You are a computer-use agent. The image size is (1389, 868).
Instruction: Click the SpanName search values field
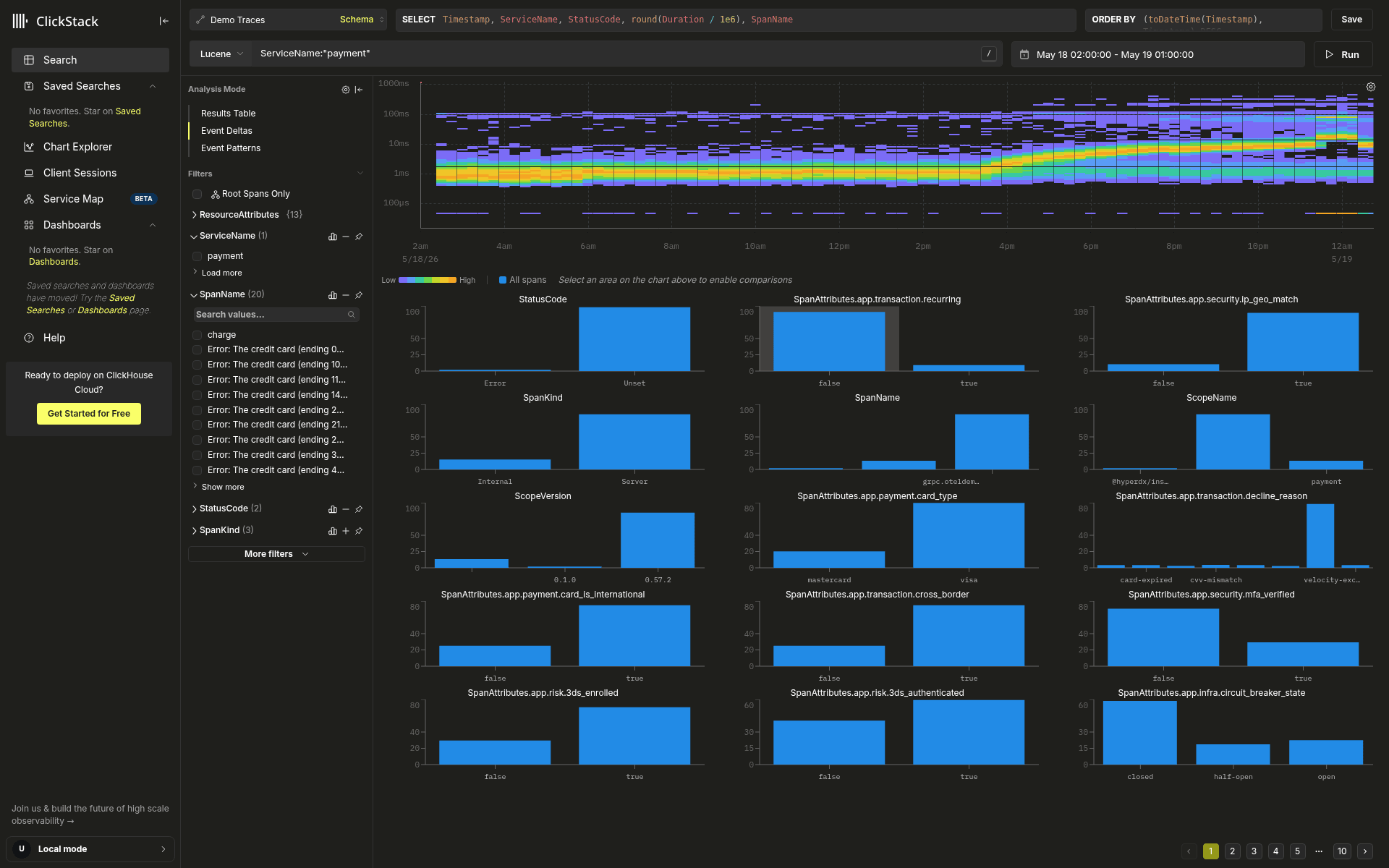pos(276,315)
